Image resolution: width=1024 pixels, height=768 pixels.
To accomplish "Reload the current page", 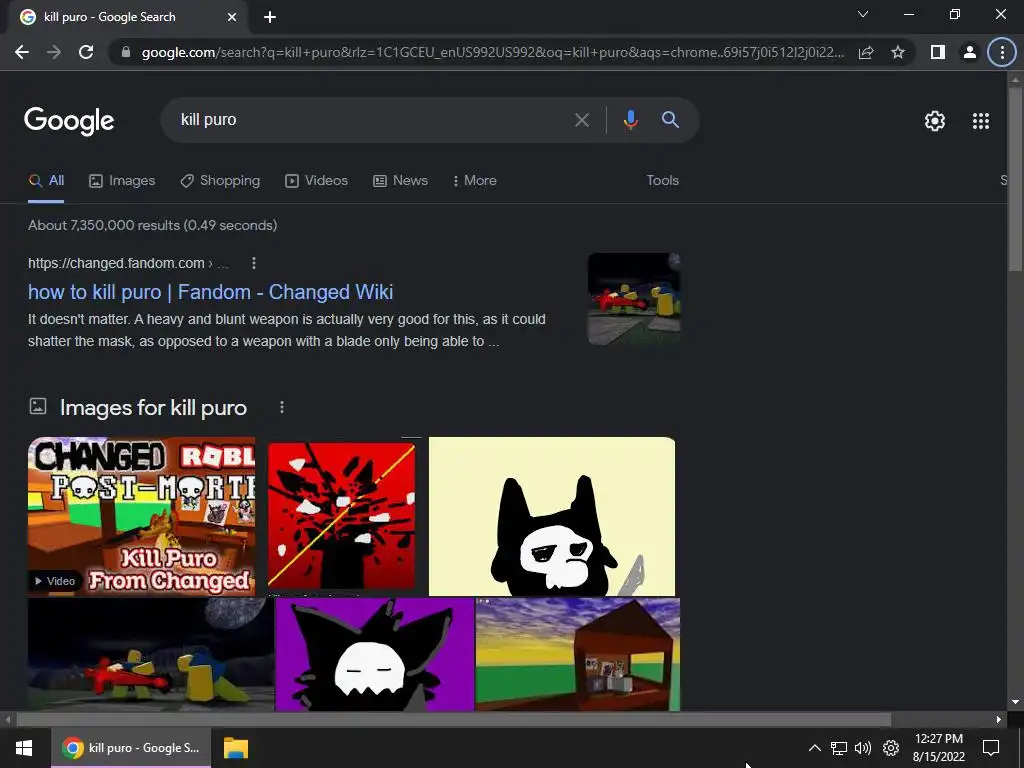I will [86, 52].
